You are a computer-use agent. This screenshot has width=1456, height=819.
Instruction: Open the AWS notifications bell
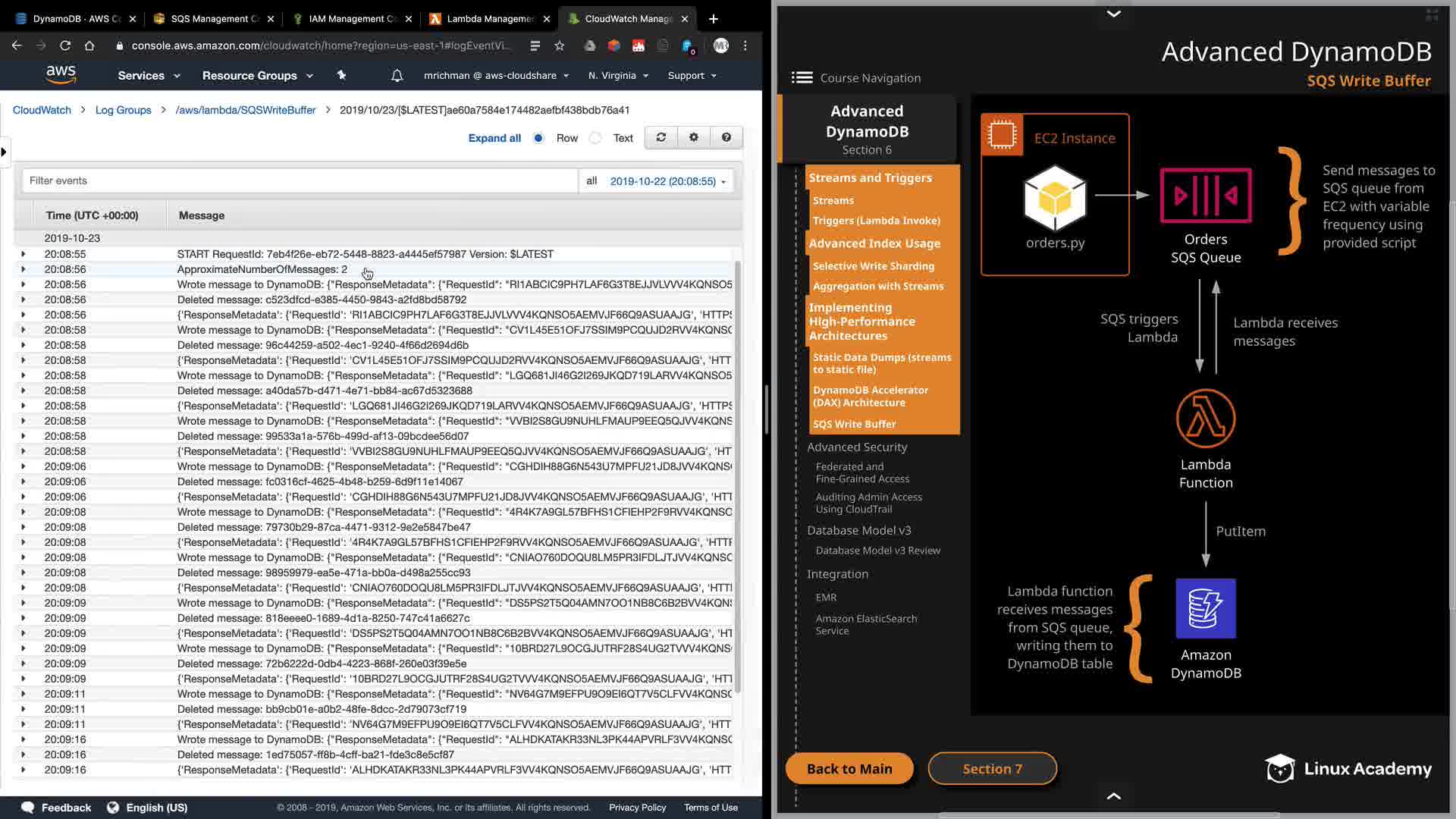(397, 76)
